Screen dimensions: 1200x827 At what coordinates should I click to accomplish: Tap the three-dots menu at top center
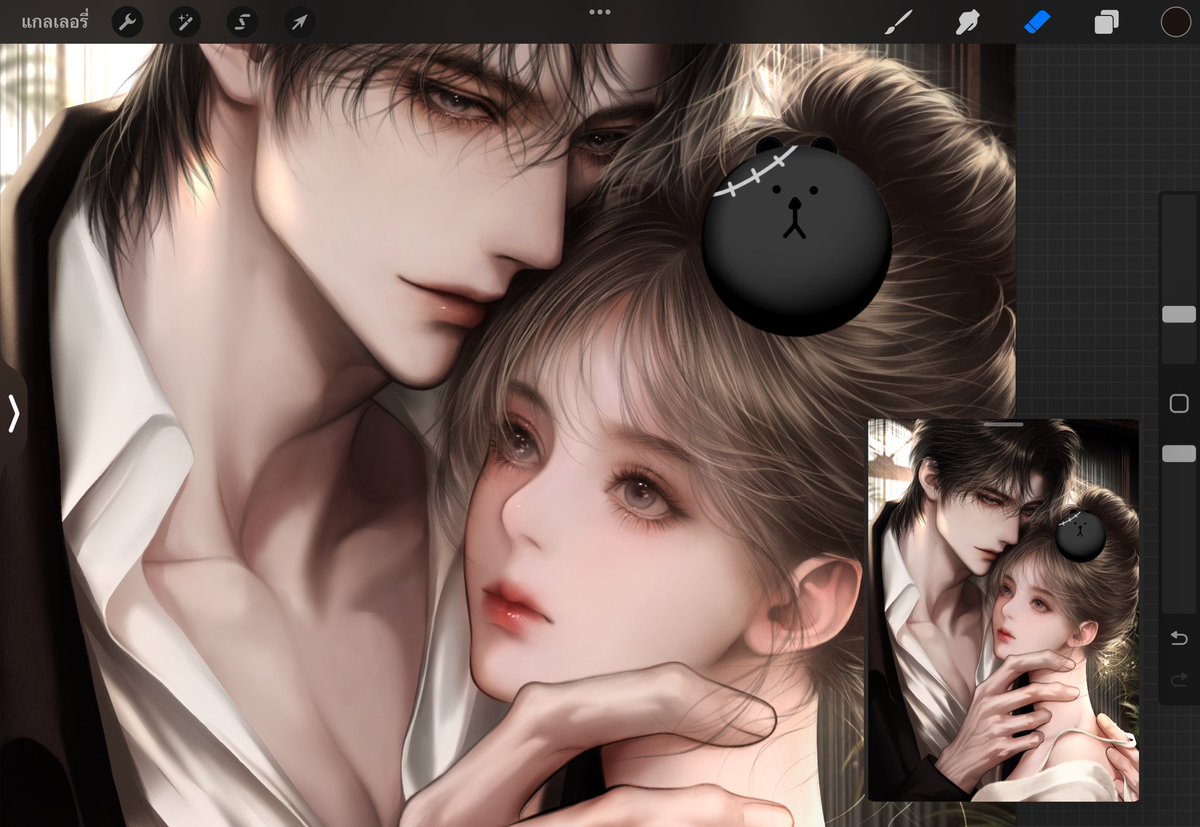point(600,12)
